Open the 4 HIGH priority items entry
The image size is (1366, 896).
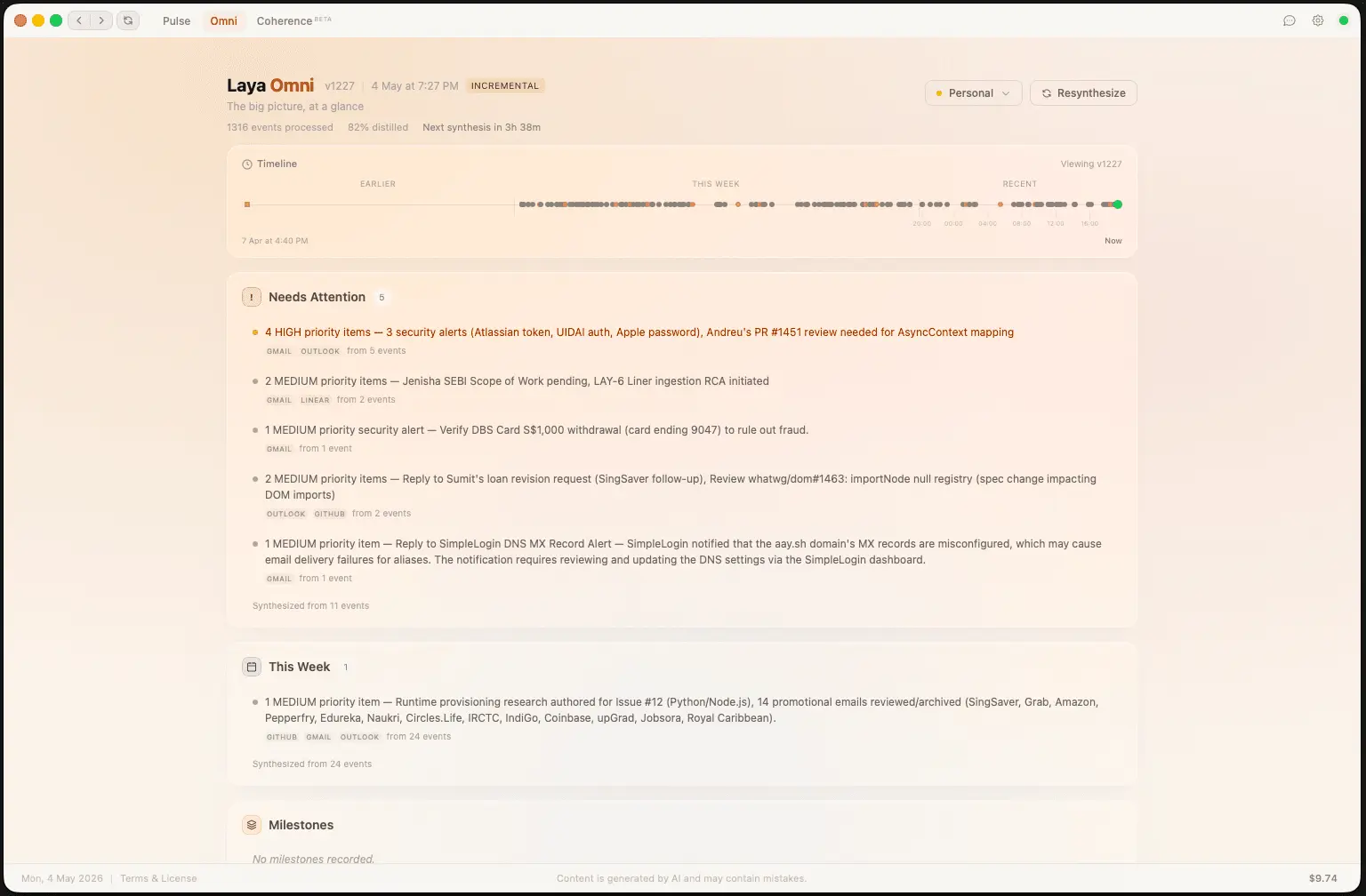coord(639,332)
